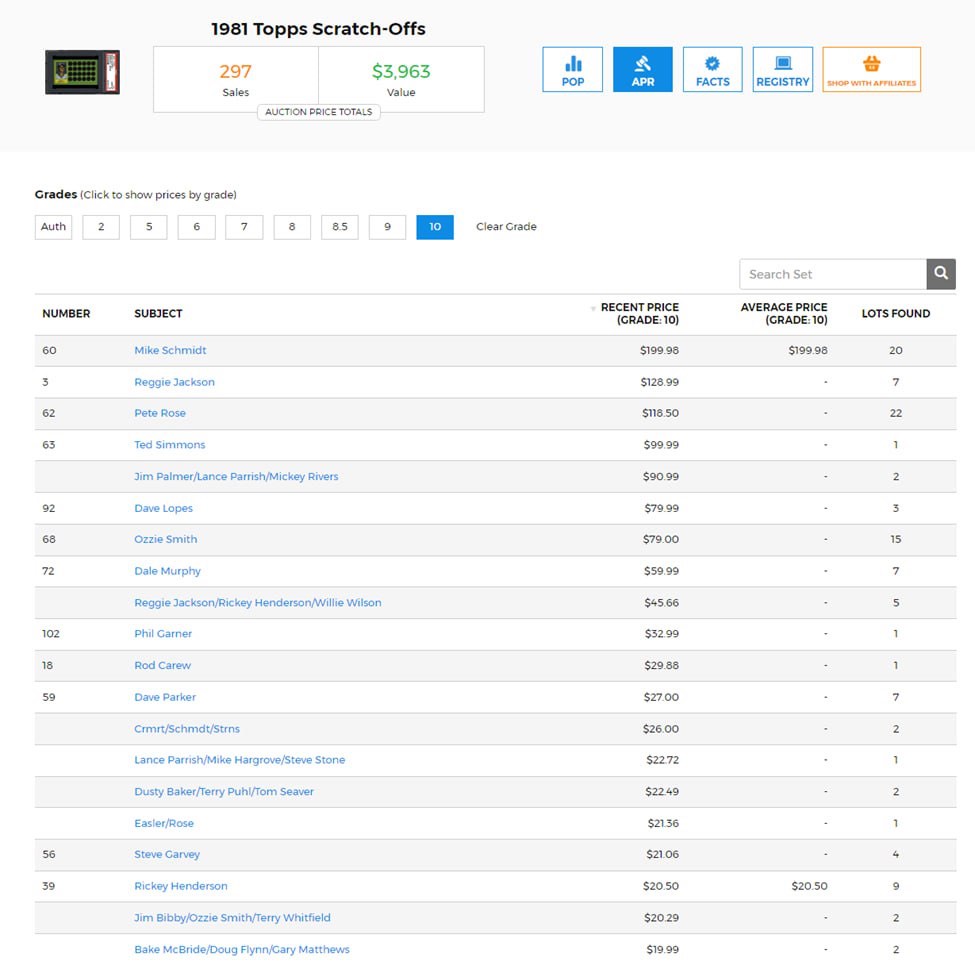Select the APR auction prices button
Image resolution: width=975 pixels, height=965 pixels.
click(642, 70)
